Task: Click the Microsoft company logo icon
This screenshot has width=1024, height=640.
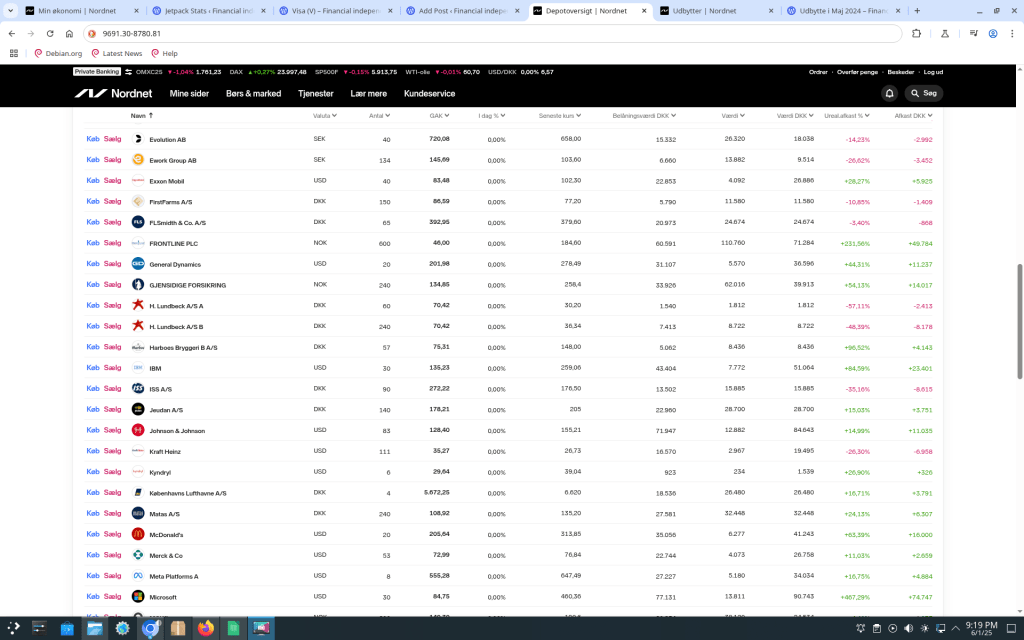Action: [x=138, y=597]
